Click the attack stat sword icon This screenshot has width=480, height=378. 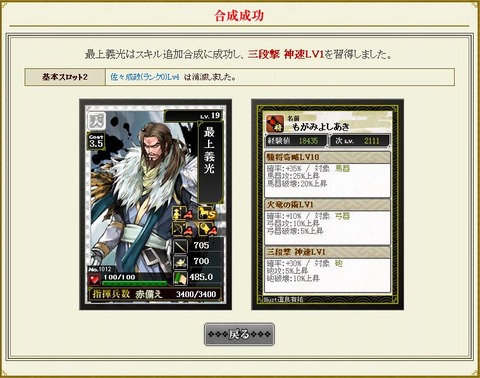point(180,247)
